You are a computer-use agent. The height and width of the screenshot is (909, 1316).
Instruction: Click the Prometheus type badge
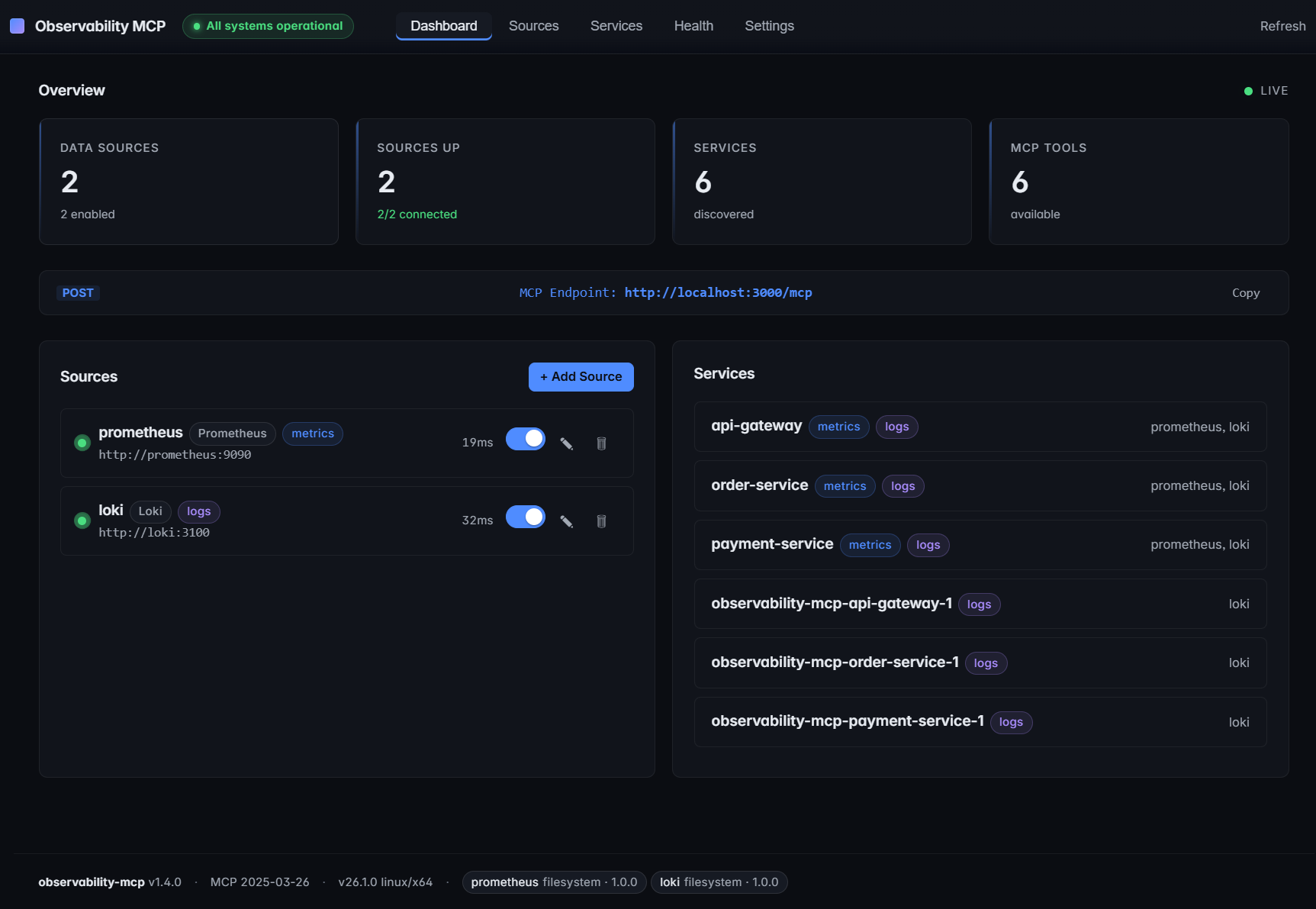233,434
